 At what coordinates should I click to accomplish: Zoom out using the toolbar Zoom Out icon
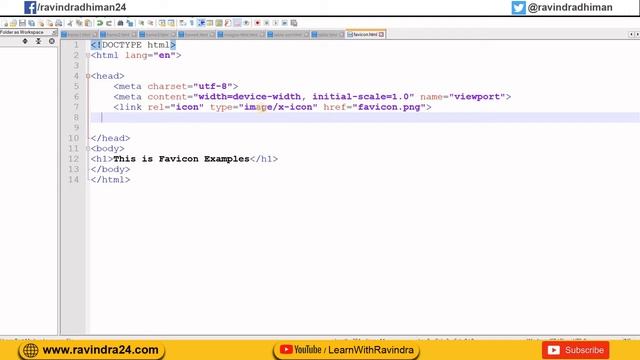(150, 23)
